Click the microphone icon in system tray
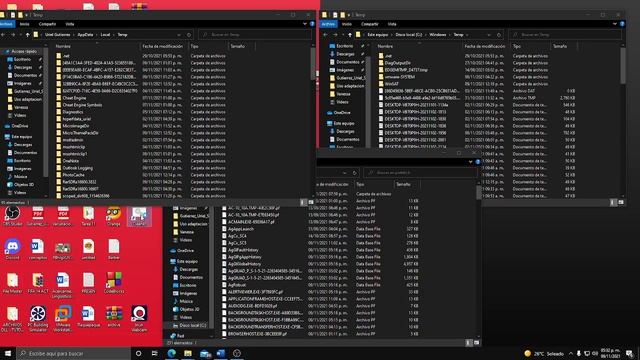This screenshot has height=360, width=640. pyautogui.click(x=578, y=353)
